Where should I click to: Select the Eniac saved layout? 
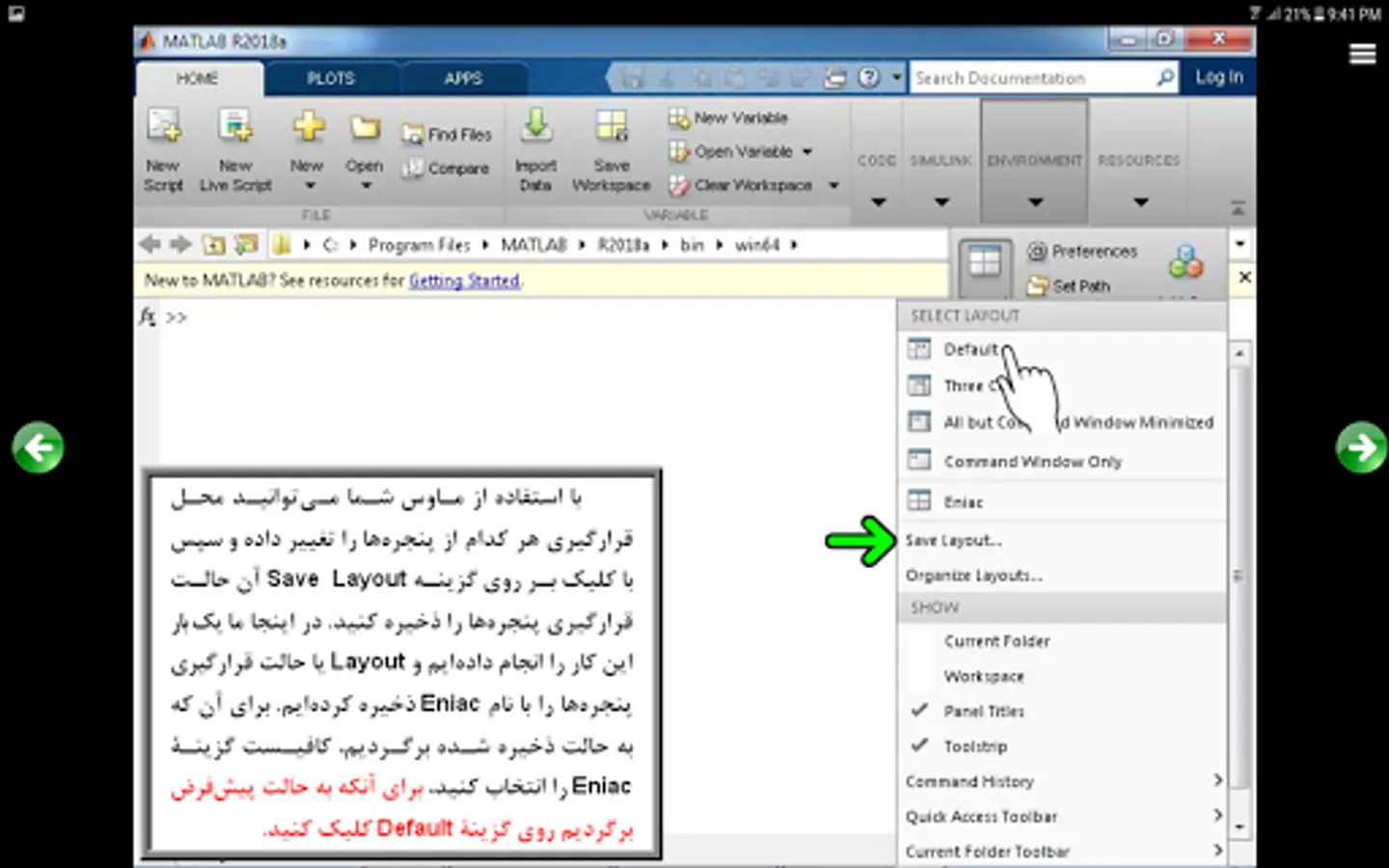tap(964, 502)
